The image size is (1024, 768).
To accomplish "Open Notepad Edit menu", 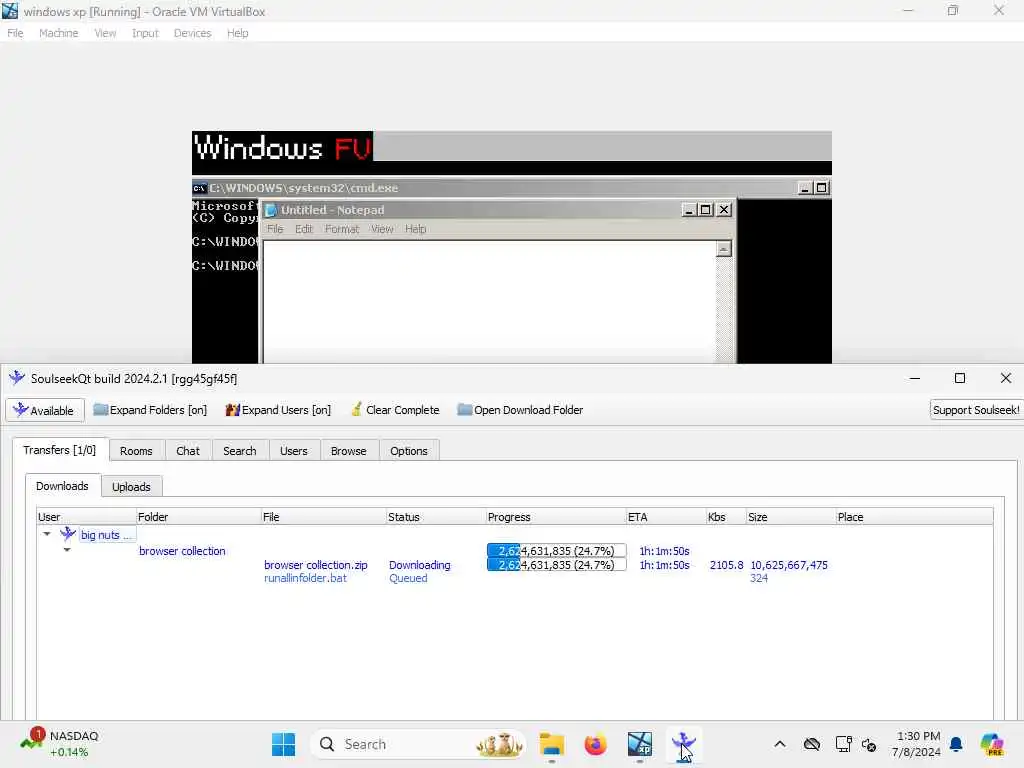I will tap(304, 229).
